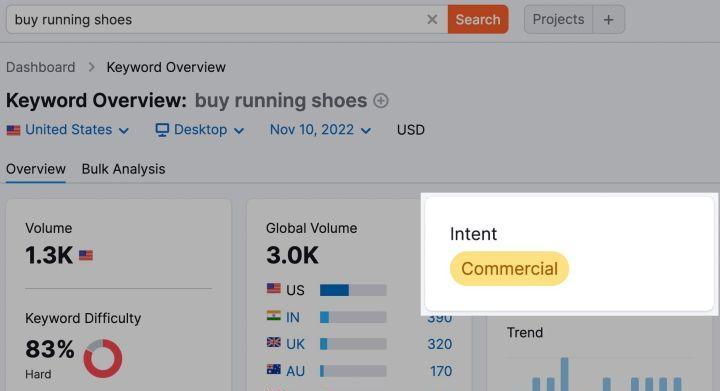Image resolution: width=720 pixels, height=391 pixels.
Task: Click the Desktop monitor icon
Action: click(162, 130)
